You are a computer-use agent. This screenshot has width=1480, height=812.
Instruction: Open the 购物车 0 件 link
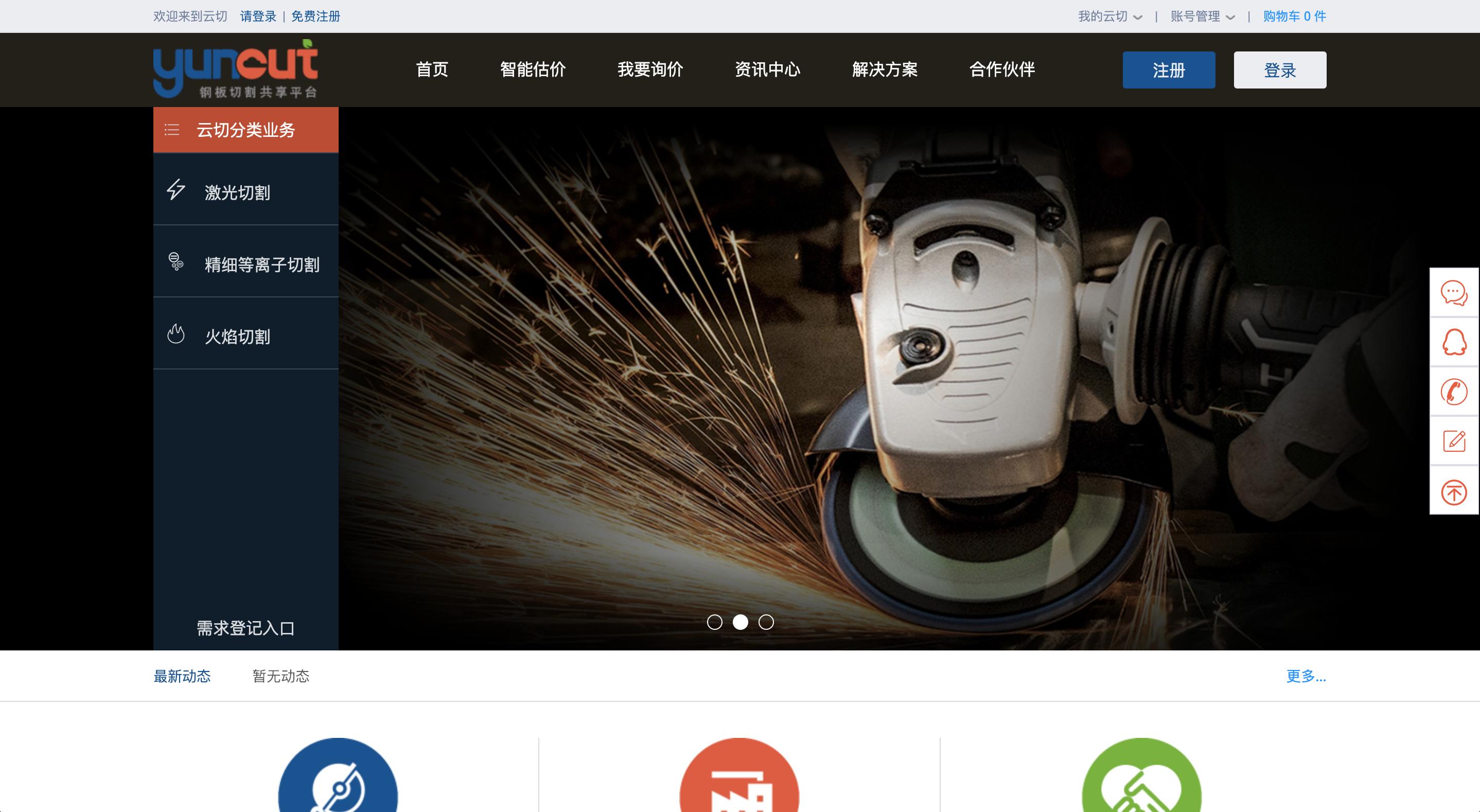[x=1294, y=16]
